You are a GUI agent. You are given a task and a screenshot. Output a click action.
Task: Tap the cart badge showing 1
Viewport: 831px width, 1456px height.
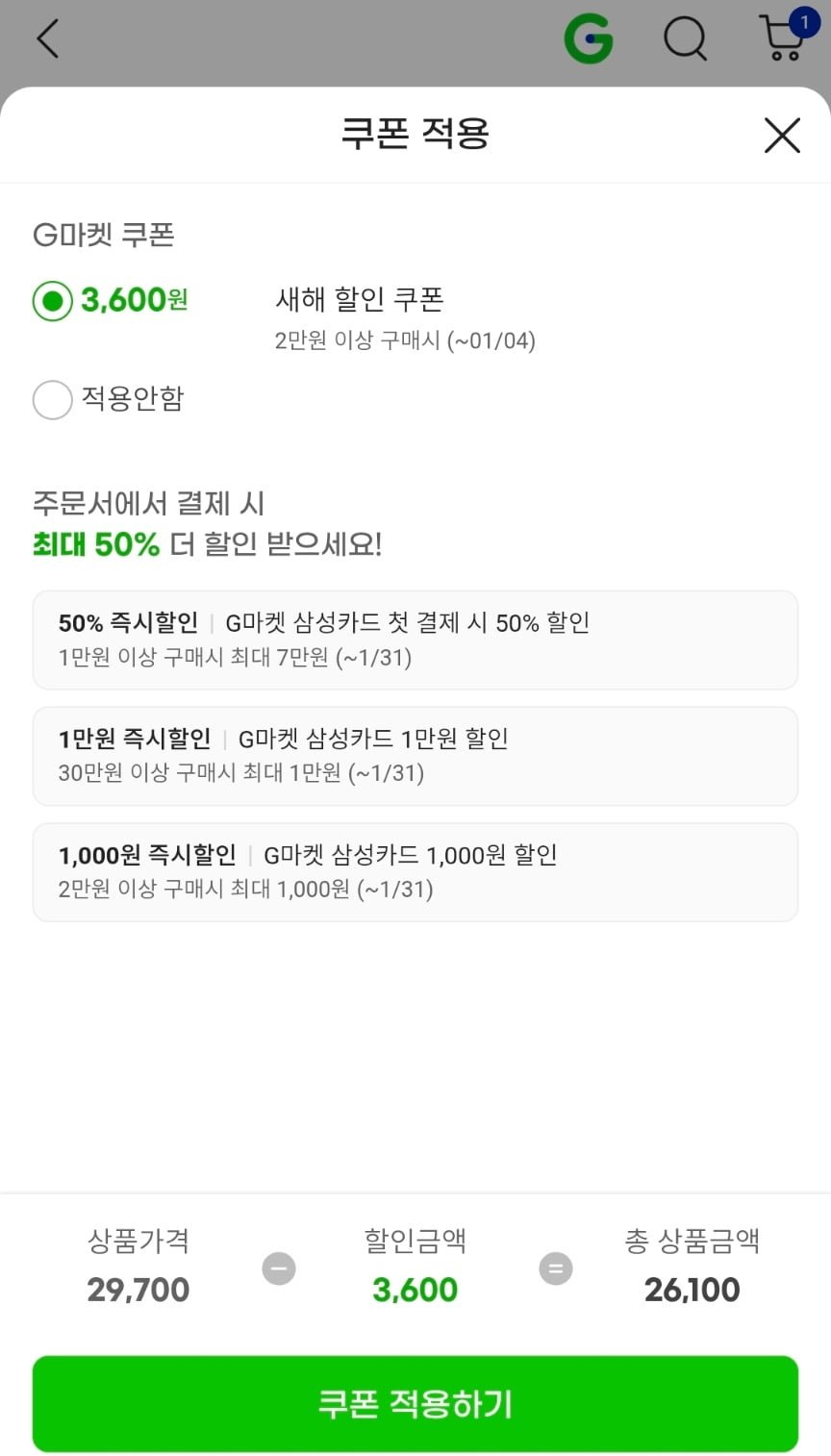(804, 22)
